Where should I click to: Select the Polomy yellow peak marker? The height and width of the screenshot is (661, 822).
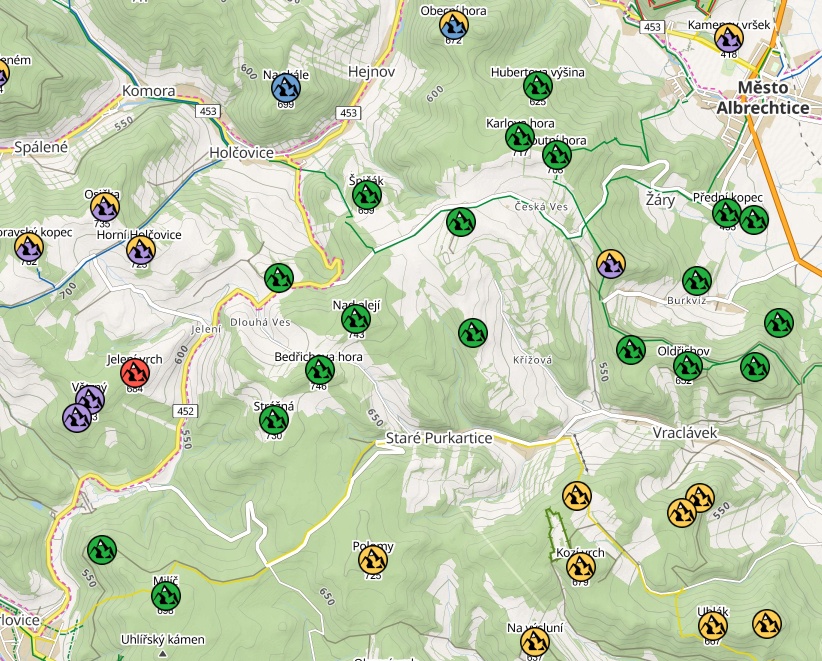373,560
